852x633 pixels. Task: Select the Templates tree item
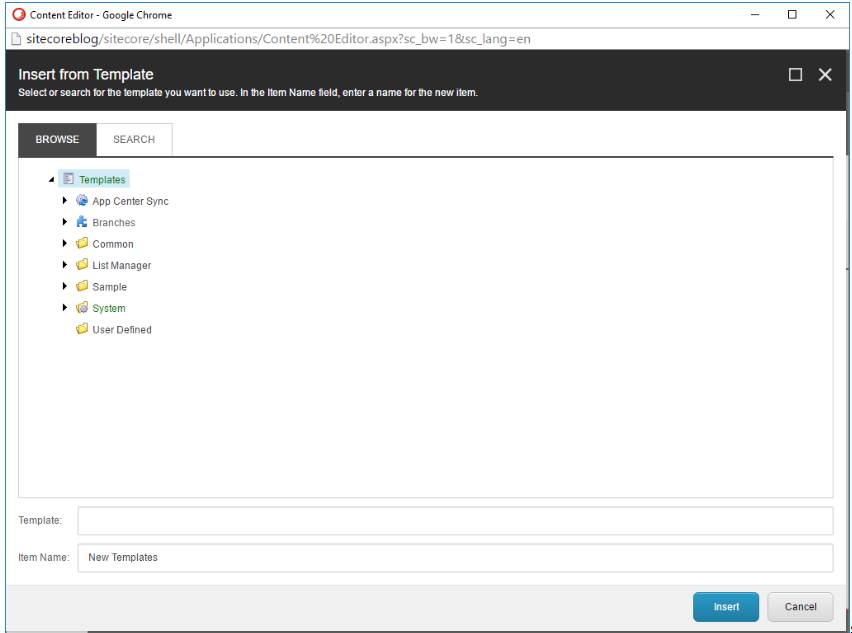tap(102, 179)
